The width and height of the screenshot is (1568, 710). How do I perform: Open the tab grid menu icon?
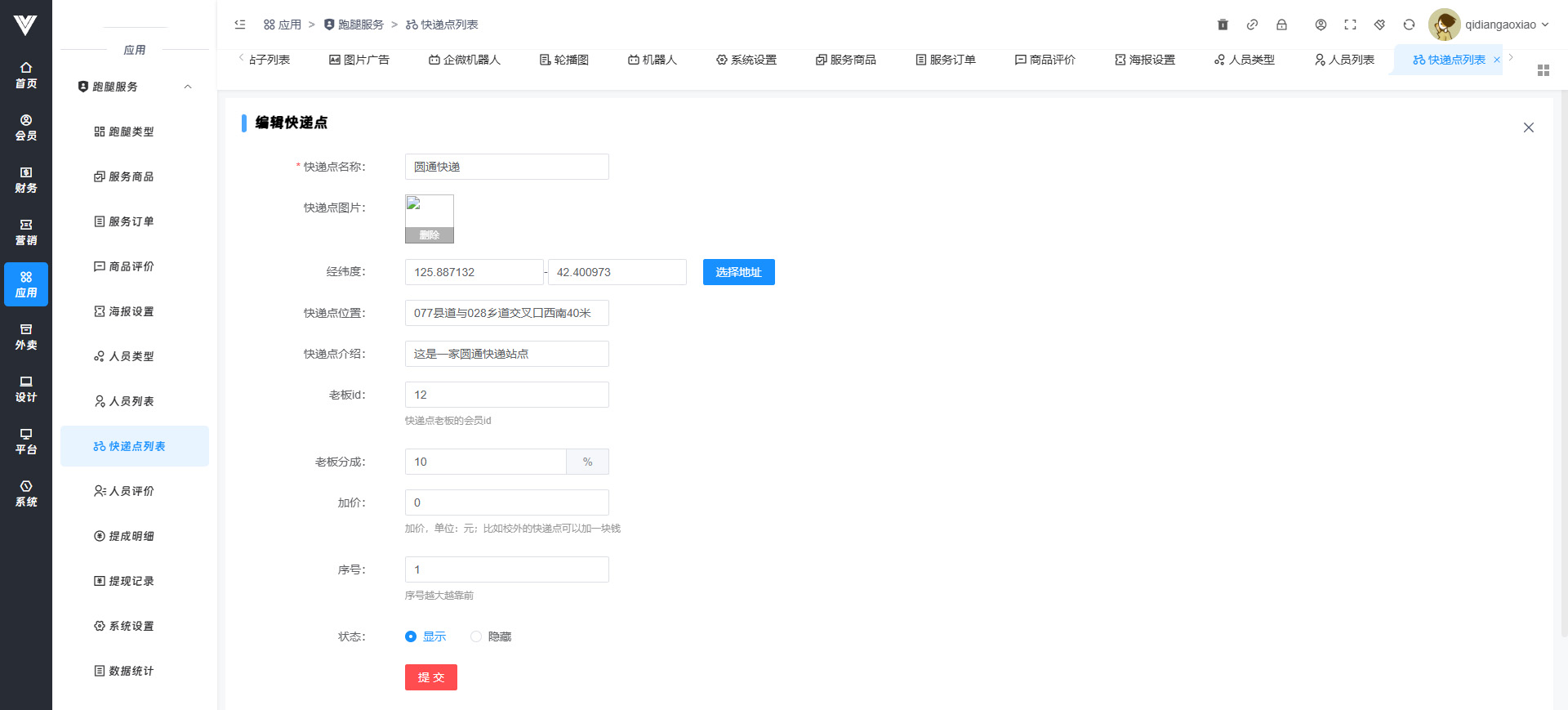point(1543,70)
